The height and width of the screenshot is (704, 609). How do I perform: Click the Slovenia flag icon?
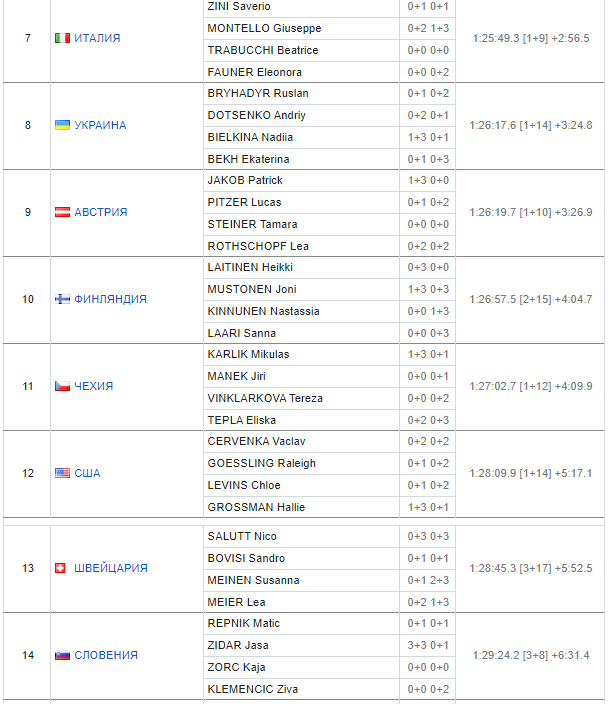click(x=62, y=655)
